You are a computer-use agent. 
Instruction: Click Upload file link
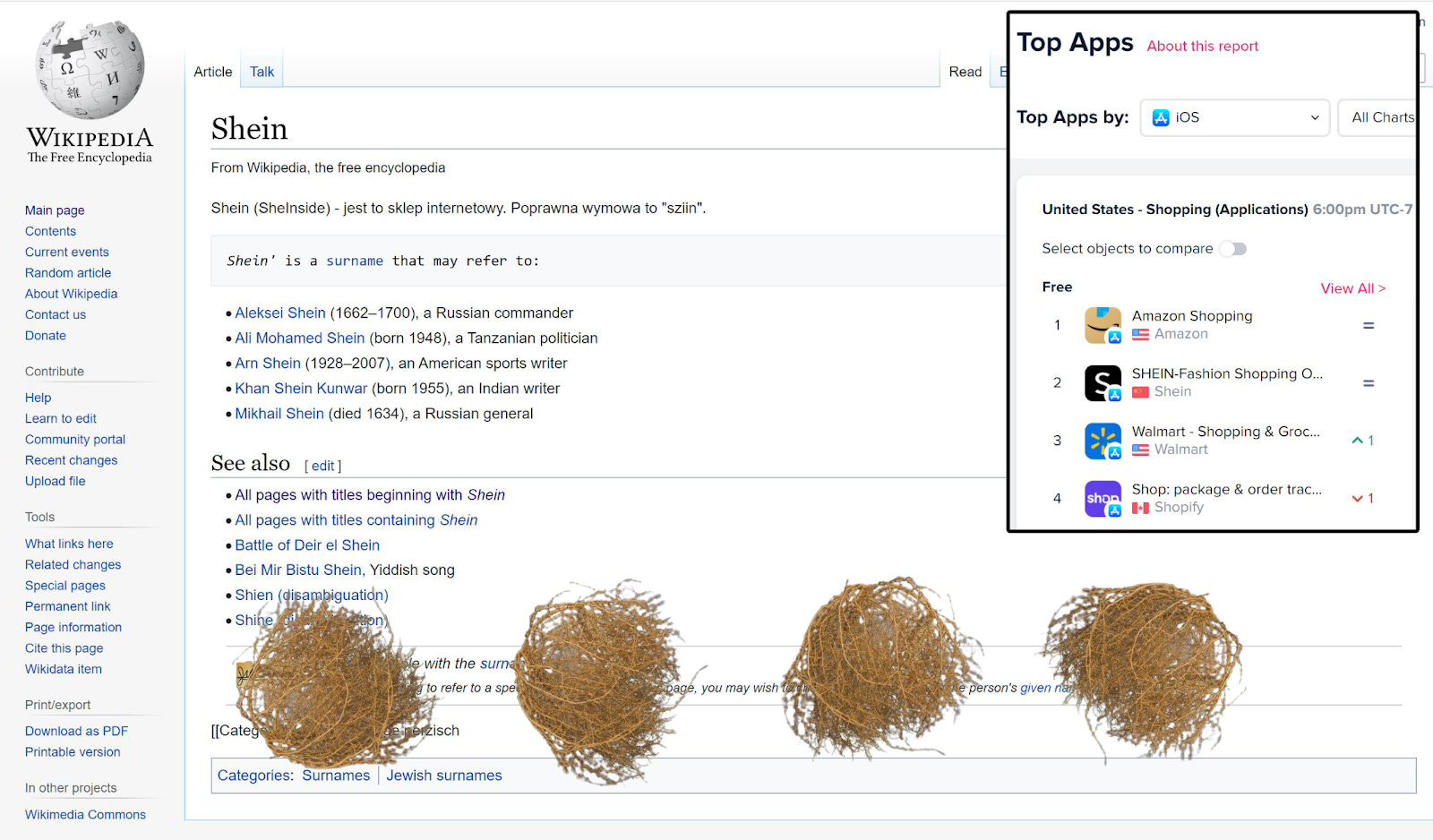pyautogui.click(x=56, y=481)
